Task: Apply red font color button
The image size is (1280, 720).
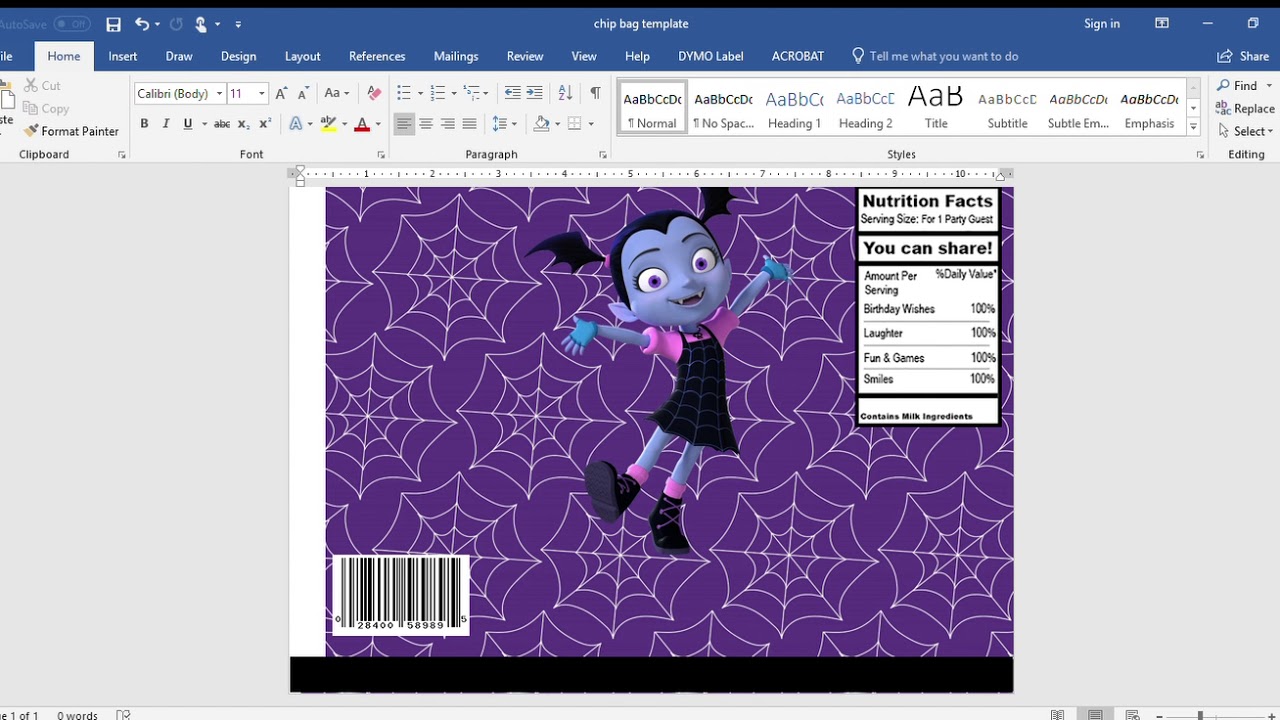Action: [362, 124]
